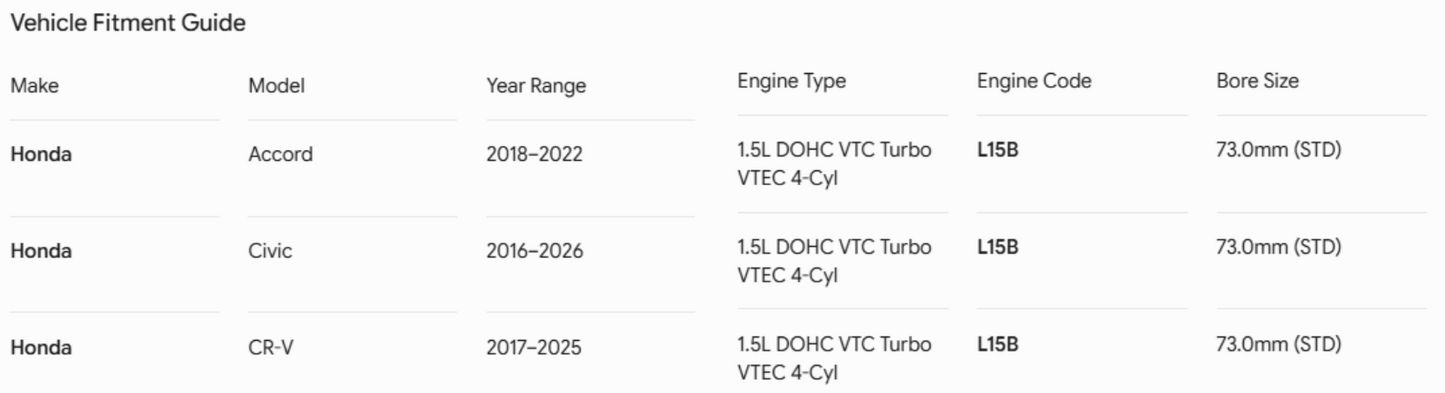Click the Bore Size column header
This screenshot has height=393, width=1445.
[x=1257, y=81]
